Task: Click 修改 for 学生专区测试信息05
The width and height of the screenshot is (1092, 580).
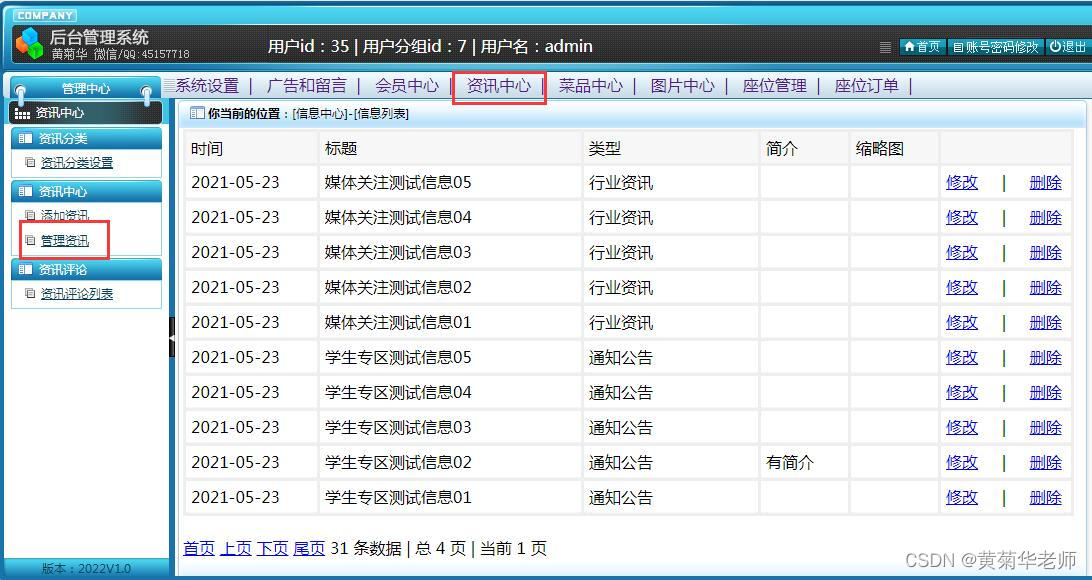Action: [x=962, y=357]
